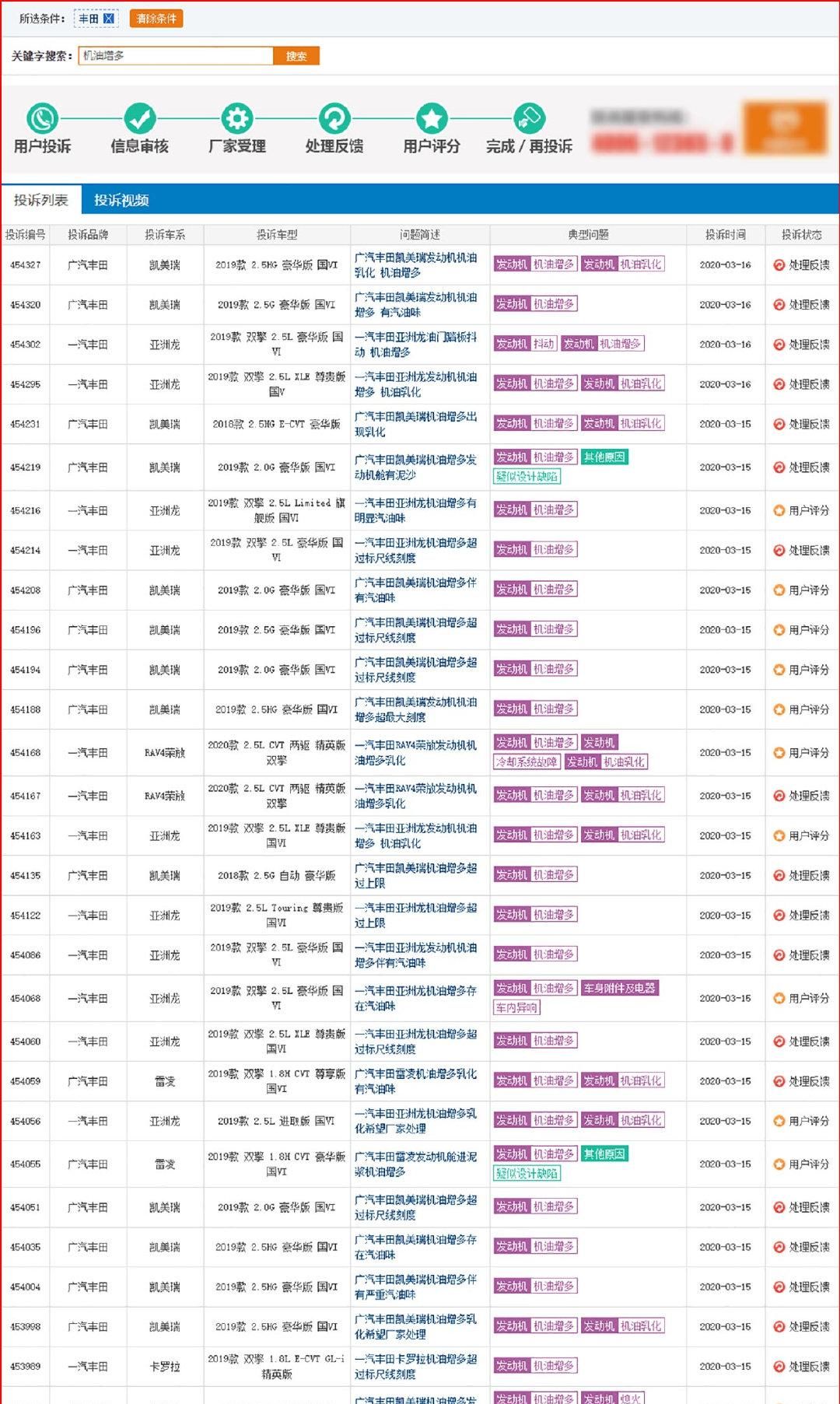Open complaint 广汽丰田凯美瑞发动机机油增多 有汽油味

(x=416, y=304)
